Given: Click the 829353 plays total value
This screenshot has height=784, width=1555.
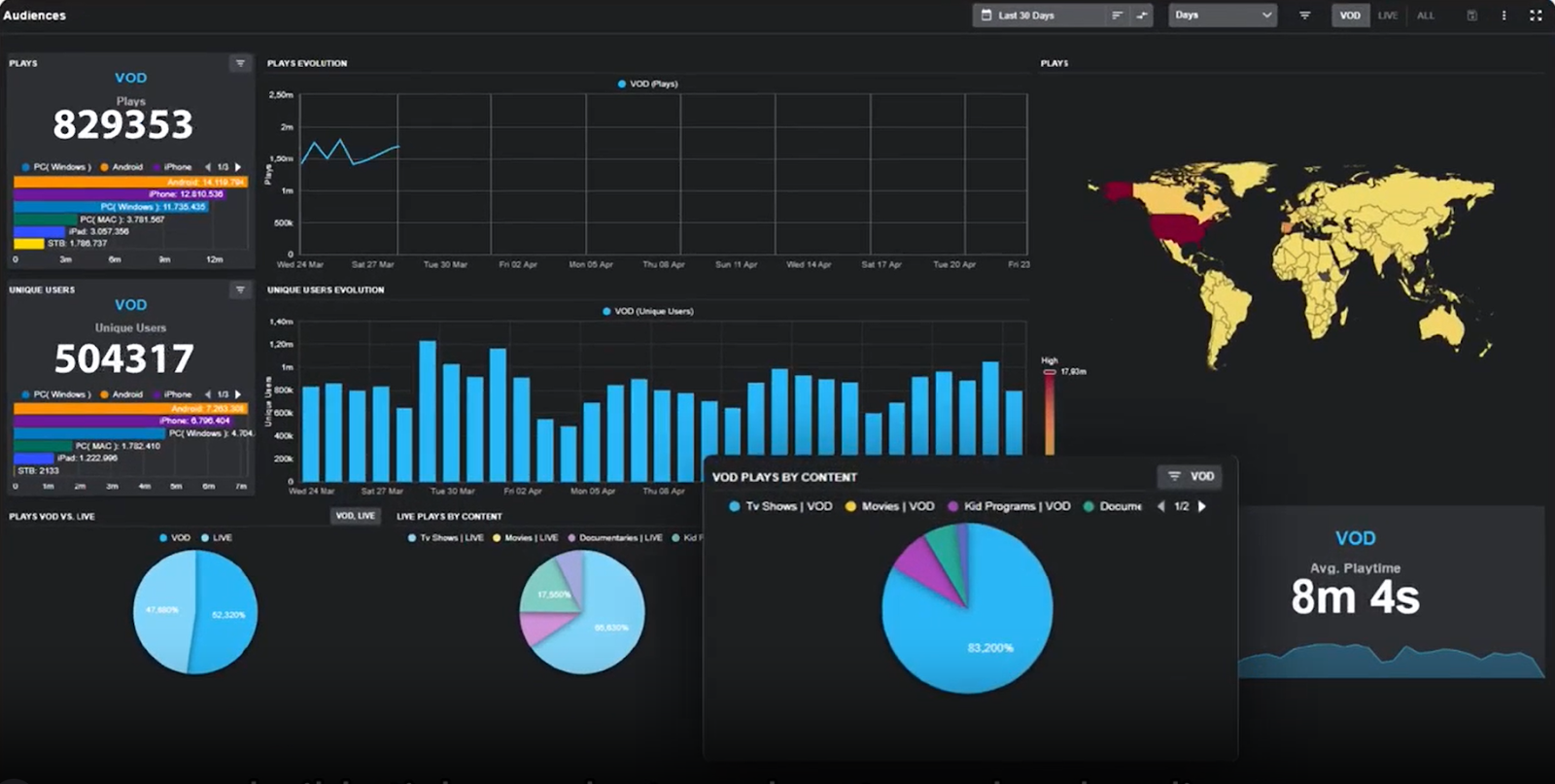Looking at the screenshot, I should pyautogui.click(x=123, y=124).
